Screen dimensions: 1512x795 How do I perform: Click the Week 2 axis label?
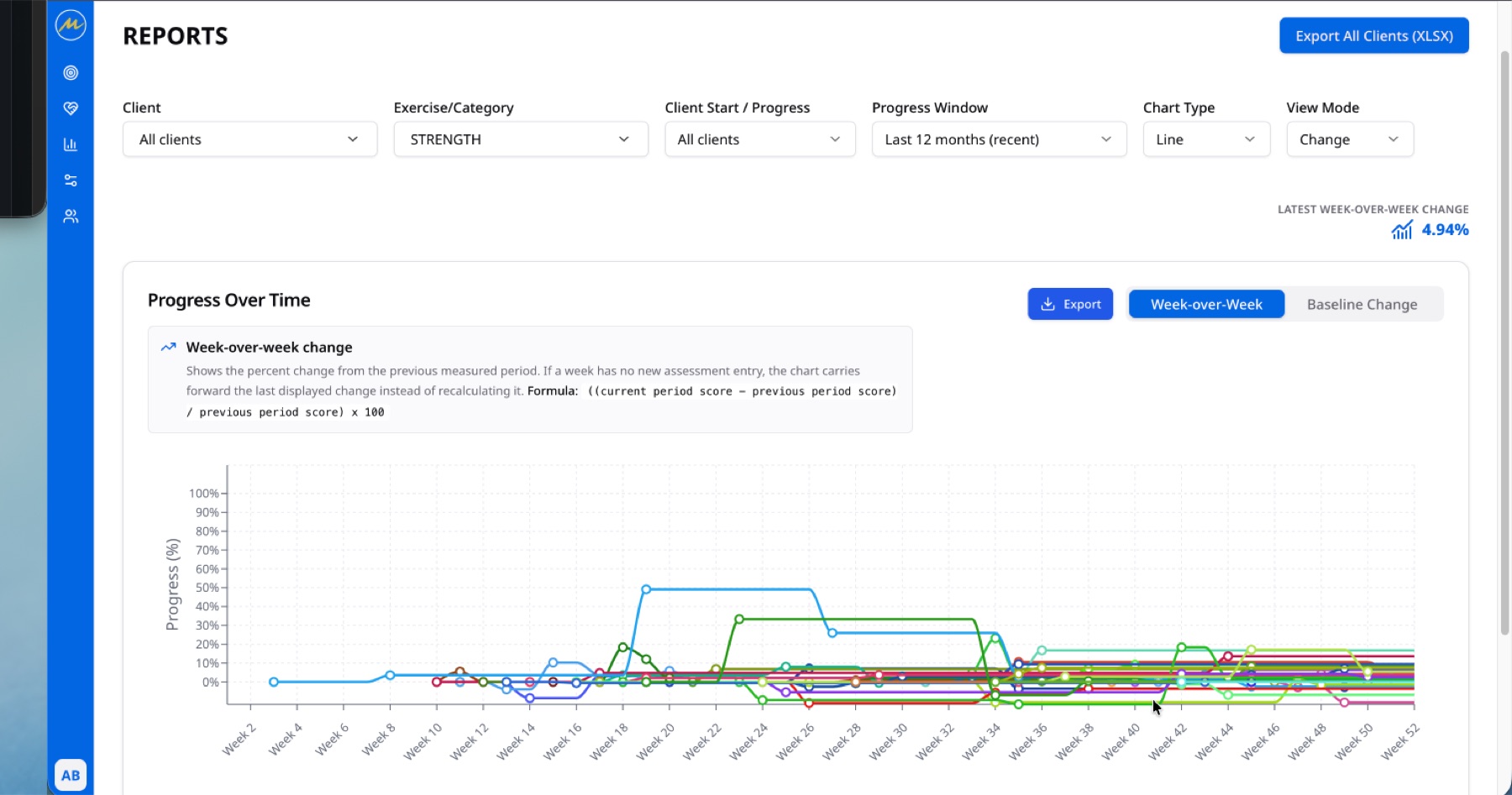pyautogui.click(x=239, y=739)
